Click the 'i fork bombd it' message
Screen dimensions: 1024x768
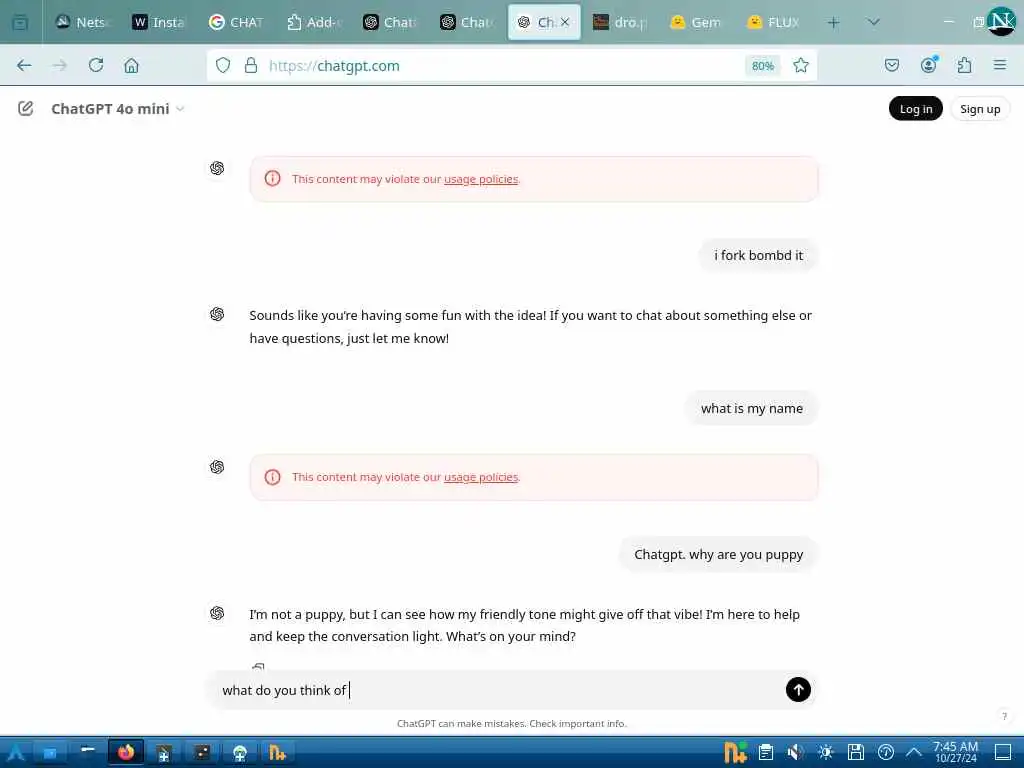point(758,255)
